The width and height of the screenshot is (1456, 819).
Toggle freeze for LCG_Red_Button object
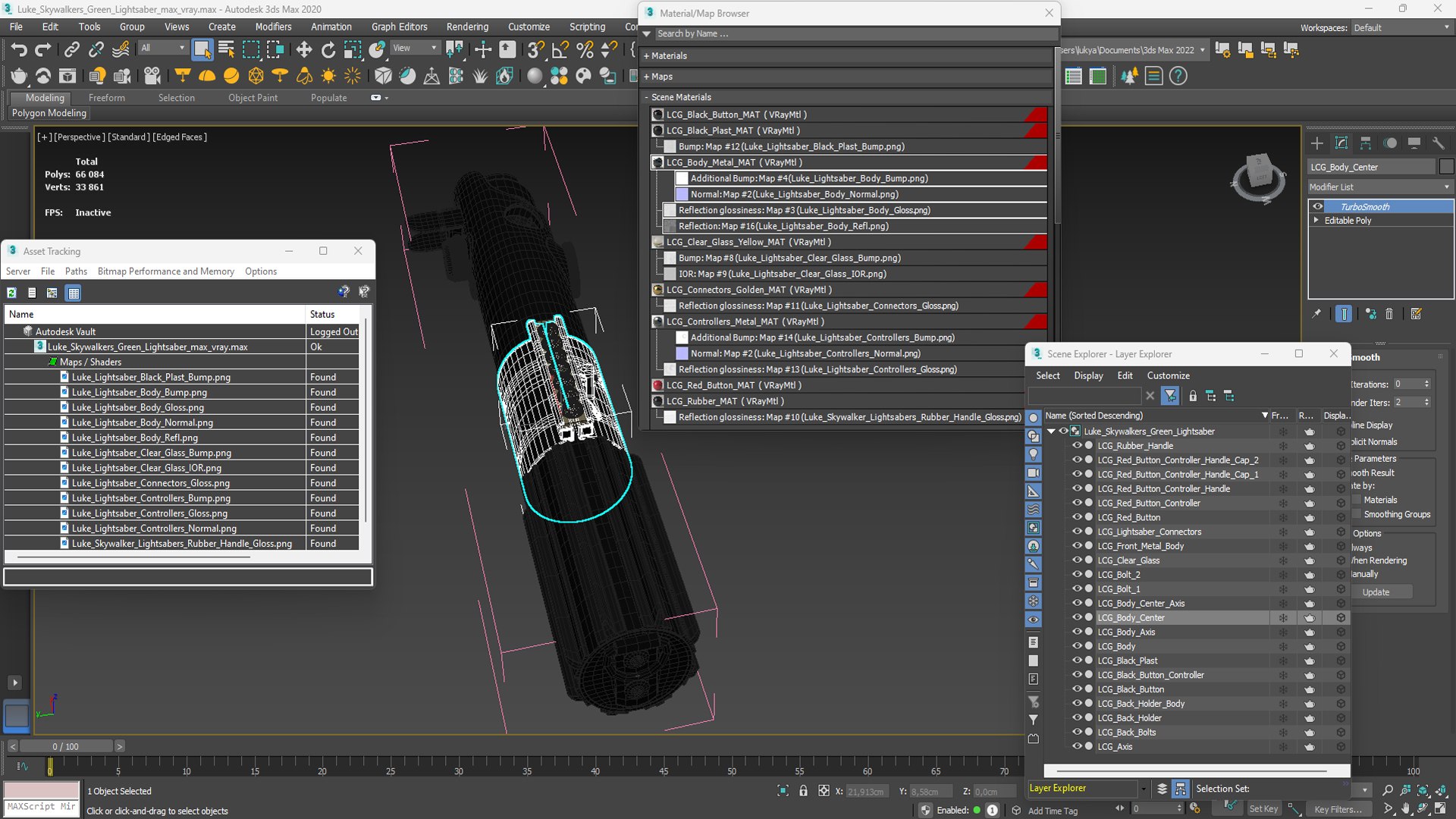click(1283, 518)
